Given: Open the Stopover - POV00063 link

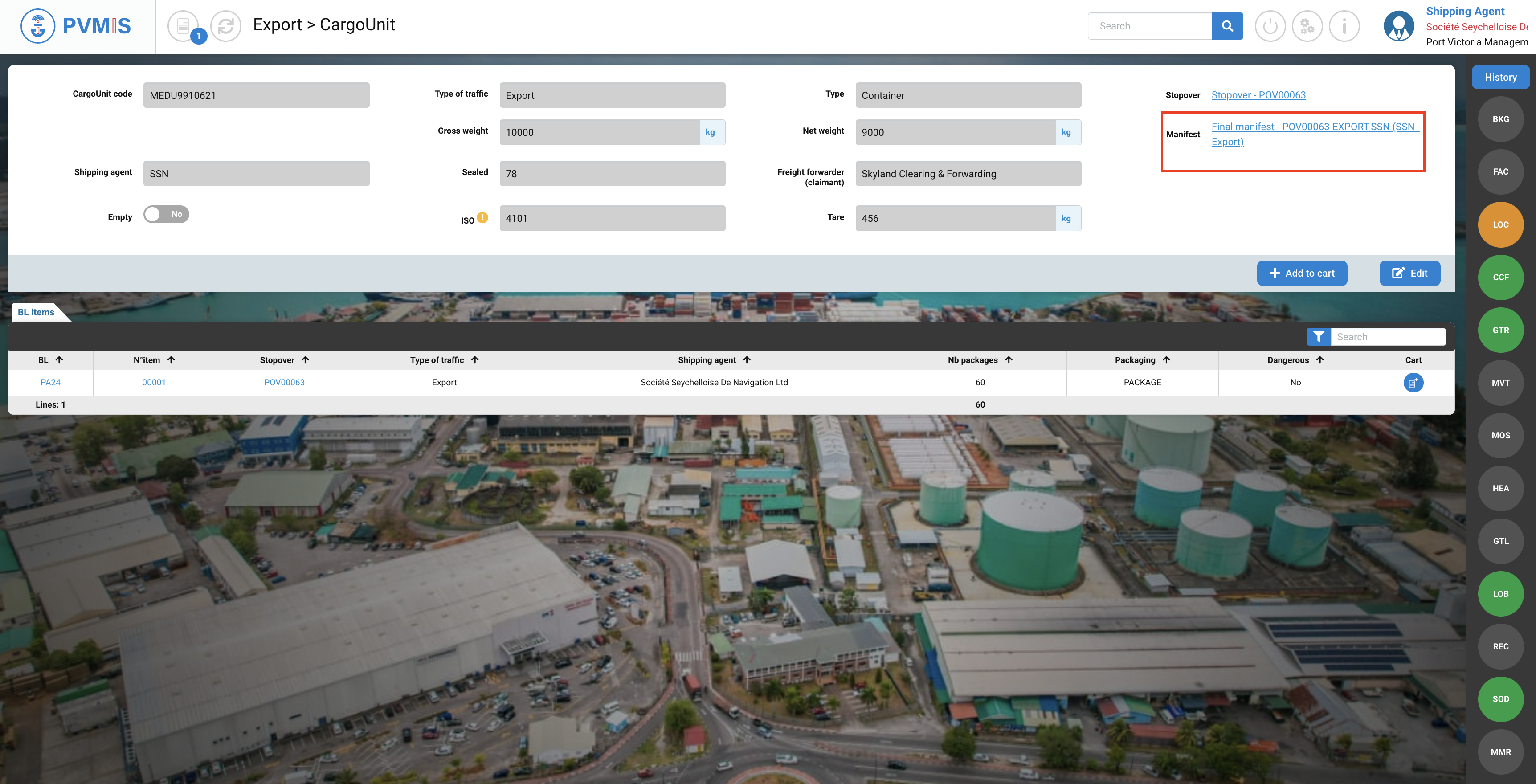Looking at the screenshot, I should coord(1258,95).
